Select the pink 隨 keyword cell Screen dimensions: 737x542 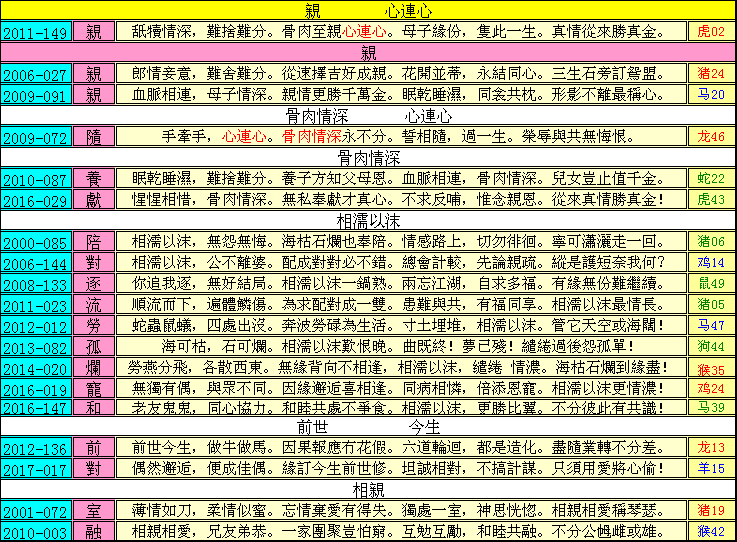[x=94, y=137]
